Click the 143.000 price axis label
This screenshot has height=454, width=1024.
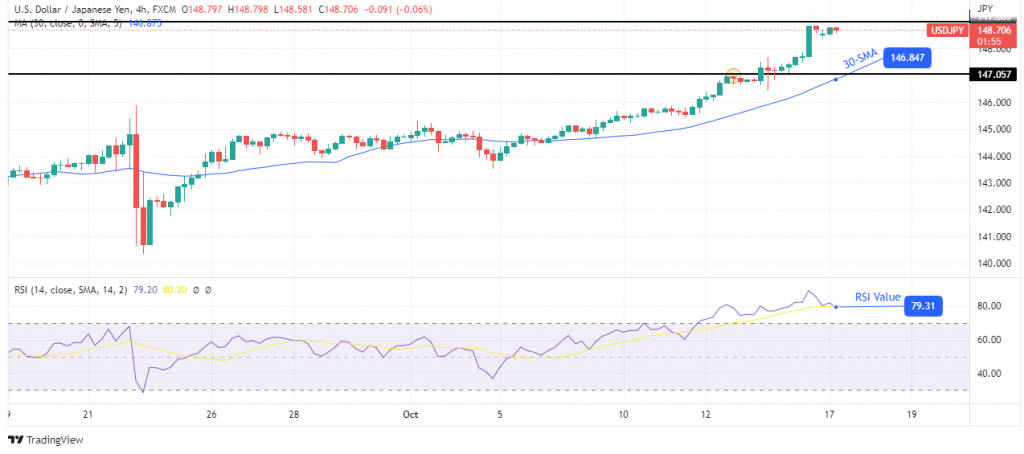pyautogui.click(x=993, y=183)
